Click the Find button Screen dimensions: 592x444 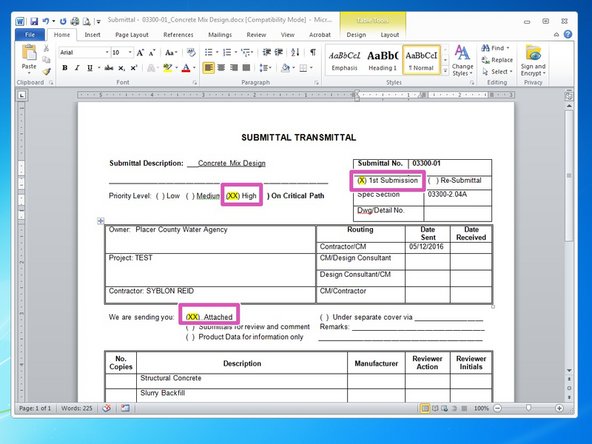[x=495, y=48]
